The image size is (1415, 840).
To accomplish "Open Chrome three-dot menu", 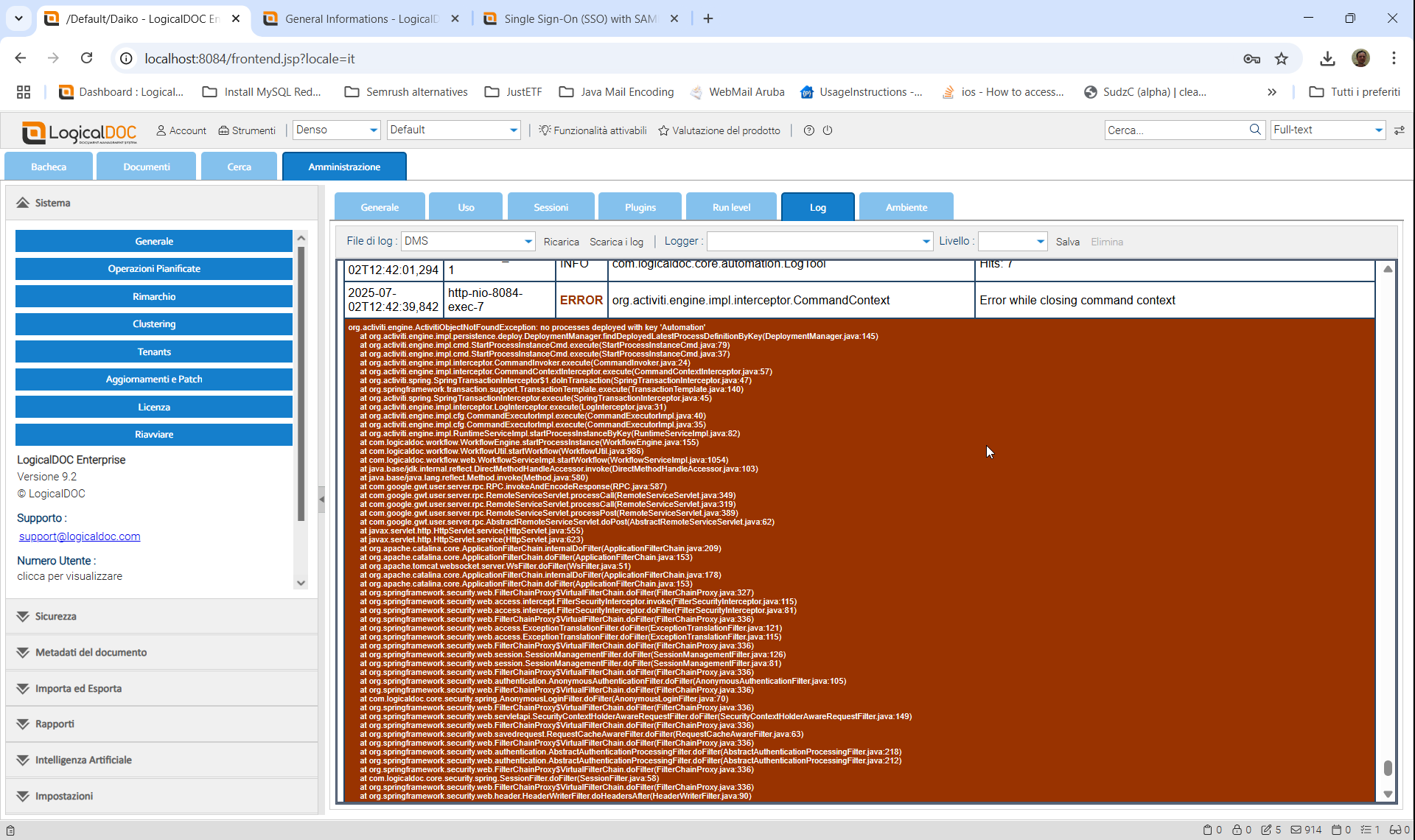I will click(x=1394, y=58).
